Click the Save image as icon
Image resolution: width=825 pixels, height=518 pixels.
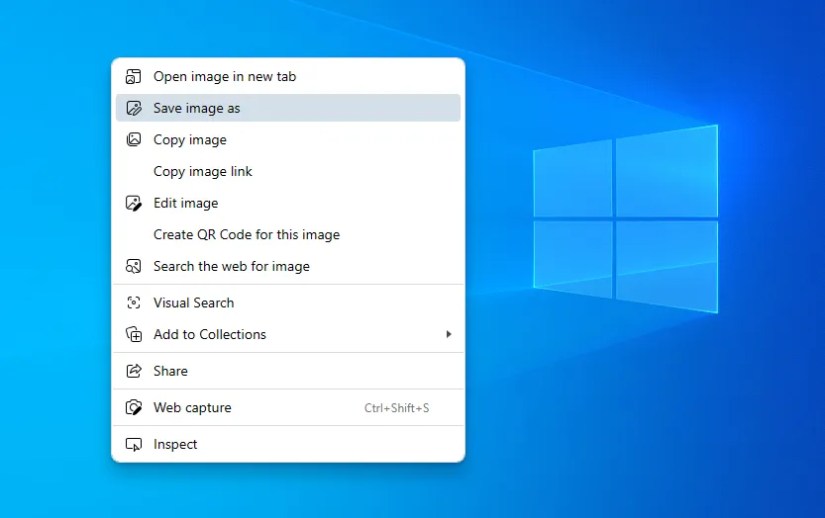click(x=134, y=108)
